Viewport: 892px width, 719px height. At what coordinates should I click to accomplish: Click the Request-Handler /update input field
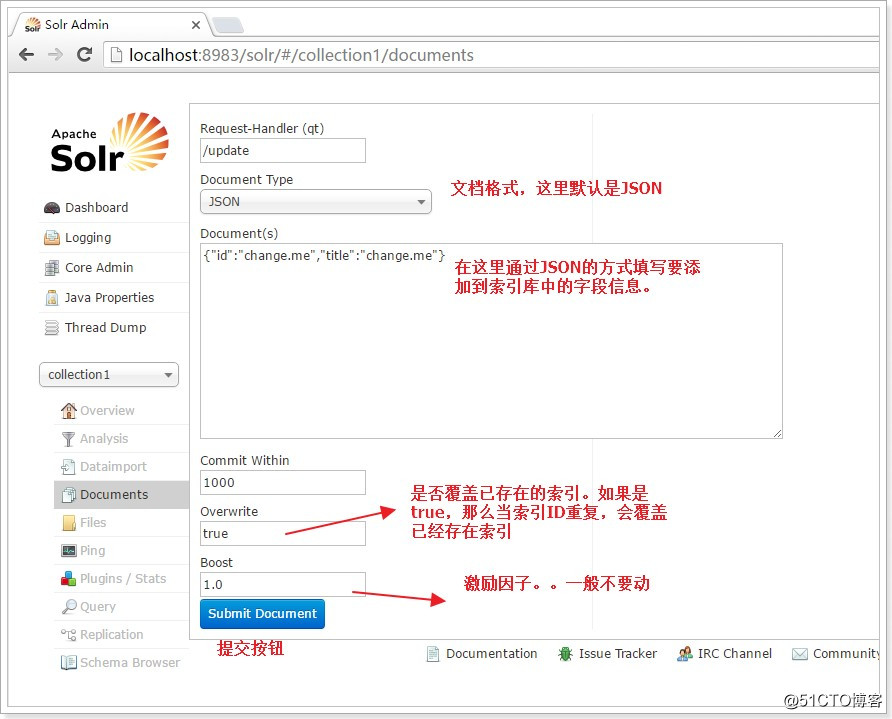pos(283,151)
